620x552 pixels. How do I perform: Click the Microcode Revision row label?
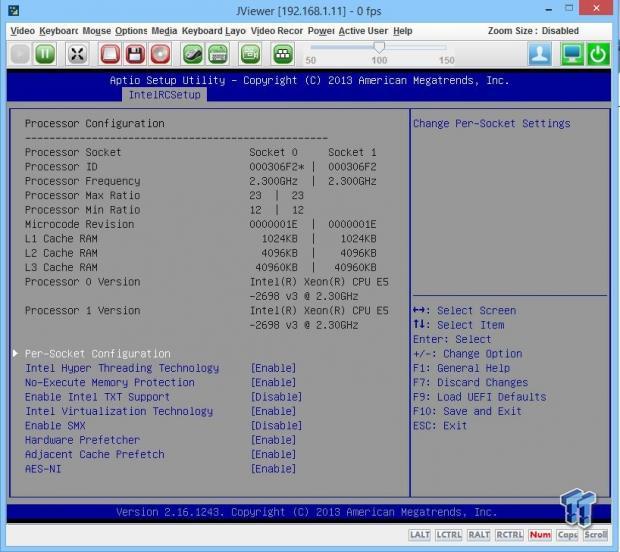tap(79, 224)
